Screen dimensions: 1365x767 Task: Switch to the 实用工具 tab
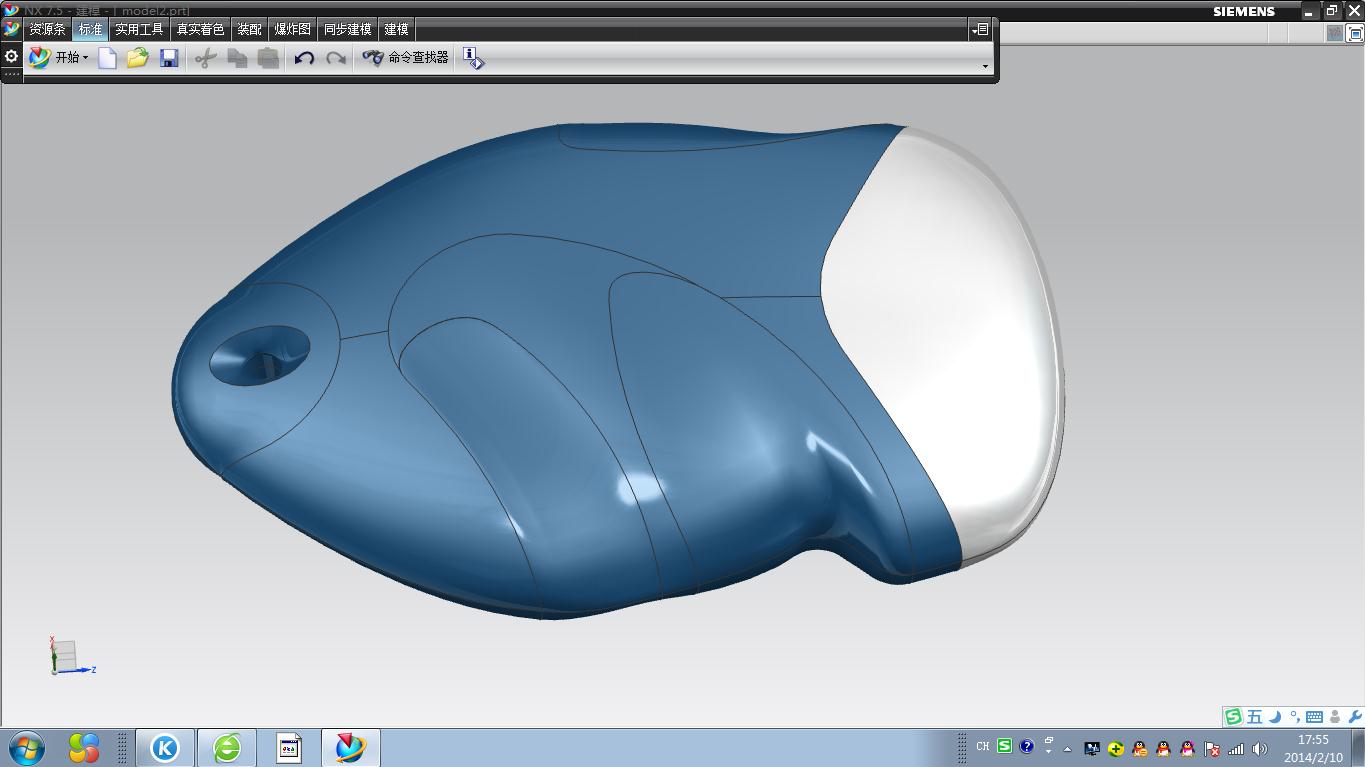139,30
